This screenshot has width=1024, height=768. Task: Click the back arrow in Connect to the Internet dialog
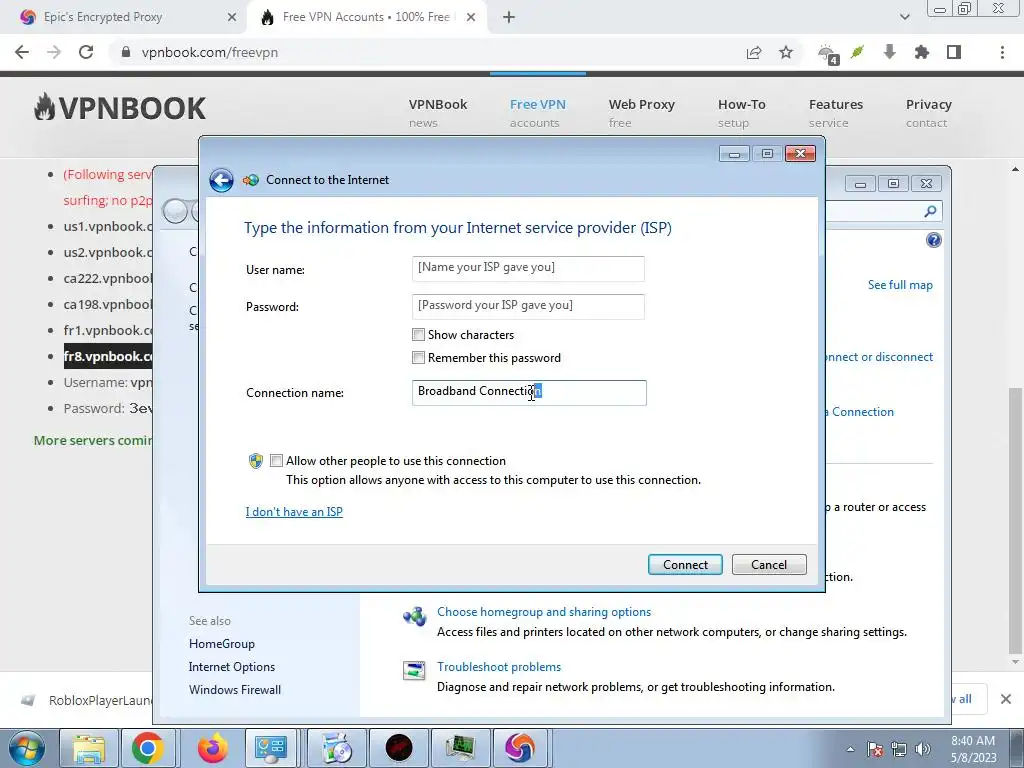(221, 180)
